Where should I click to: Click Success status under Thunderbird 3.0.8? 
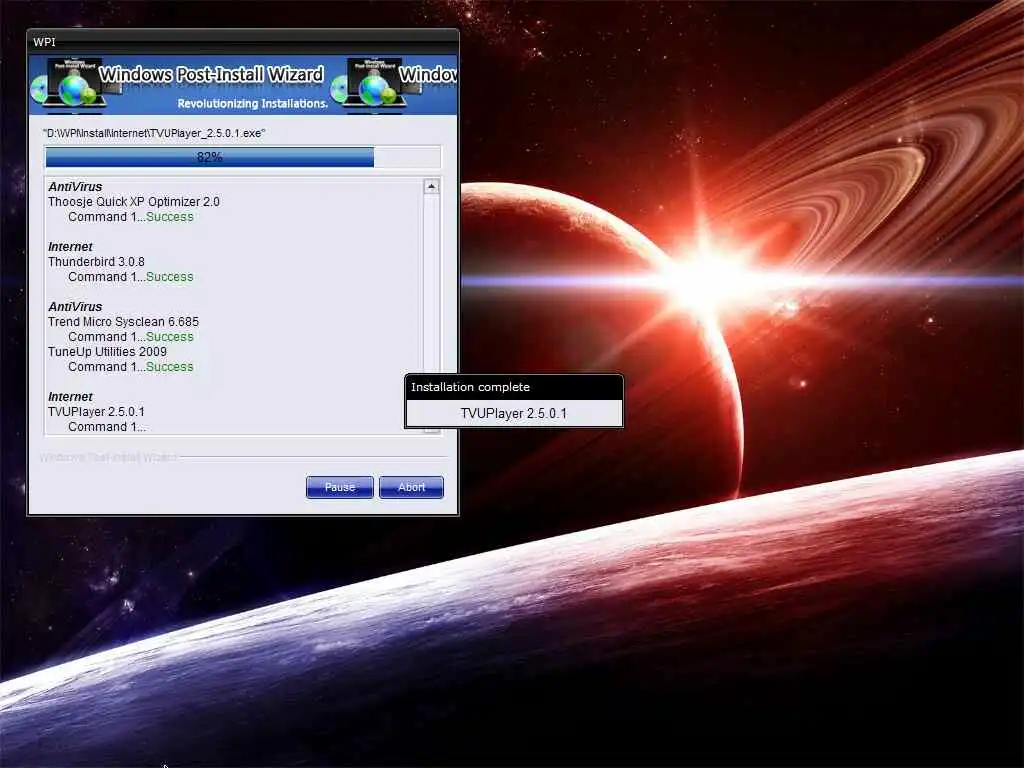[x=170, y=277]
